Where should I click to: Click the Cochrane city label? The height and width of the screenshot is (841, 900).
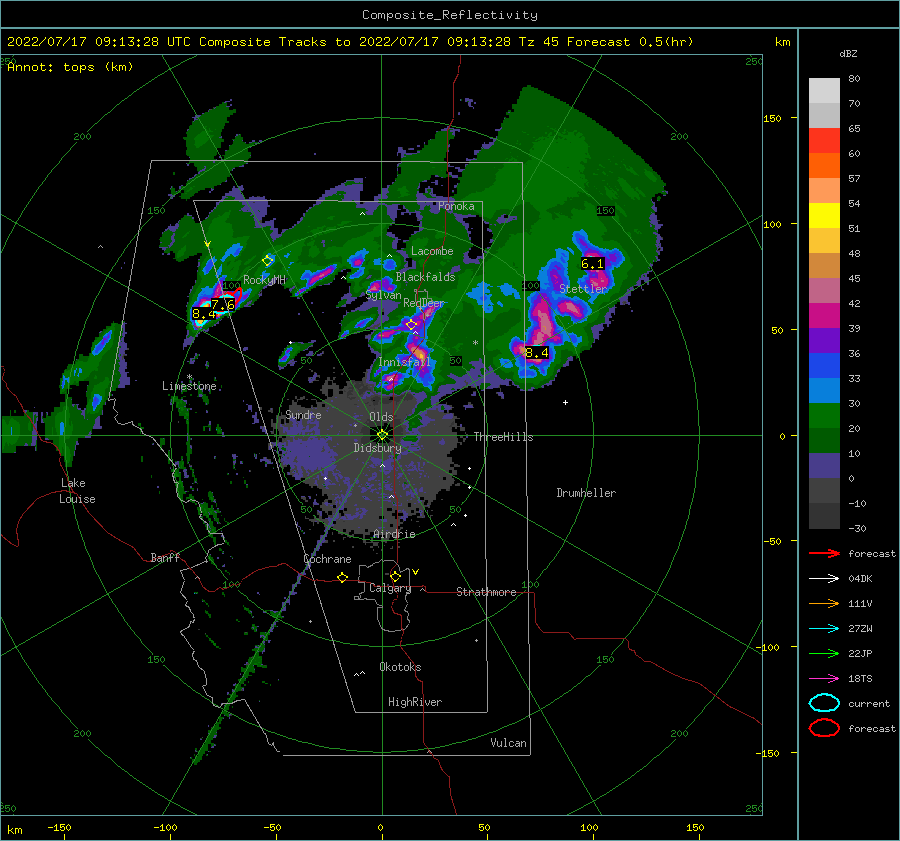pyautogui.click(x=327, y=559)
